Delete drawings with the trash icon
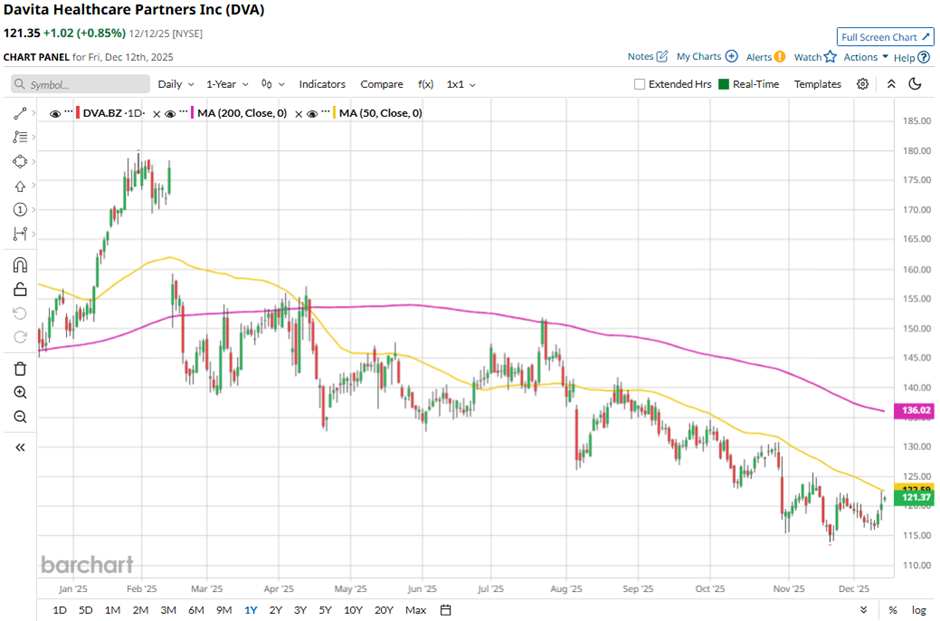This screenshot has height=621, width=940. pyautogui.click(x=19, y=368)
